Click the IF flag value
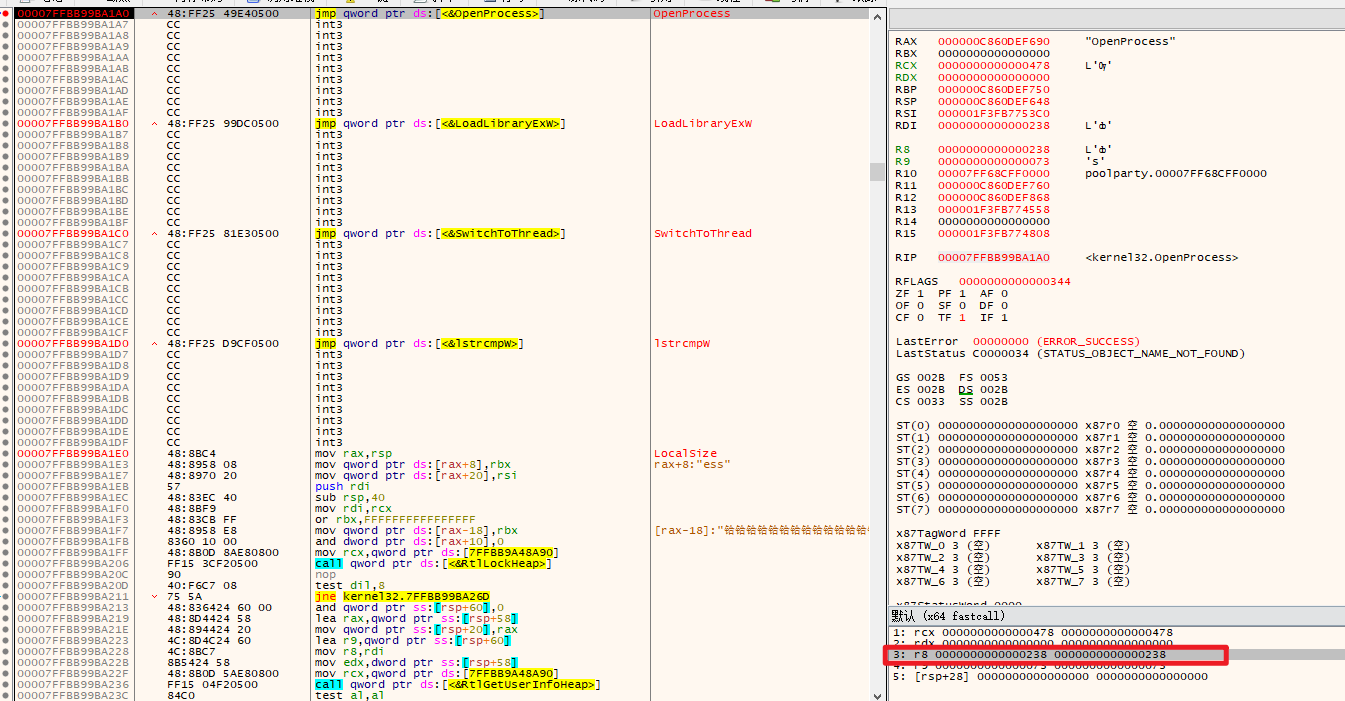 pos(1006,318)
